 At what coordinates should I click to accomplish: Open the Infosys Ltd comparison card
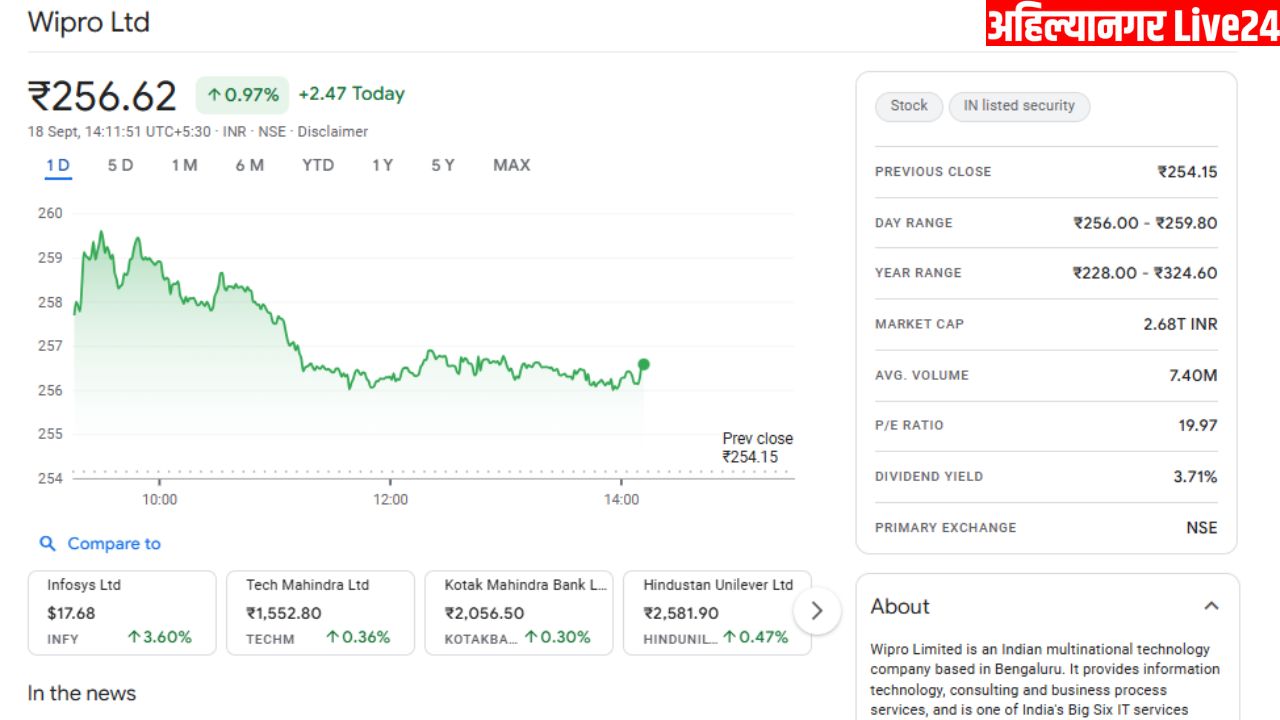pos(121,612)
